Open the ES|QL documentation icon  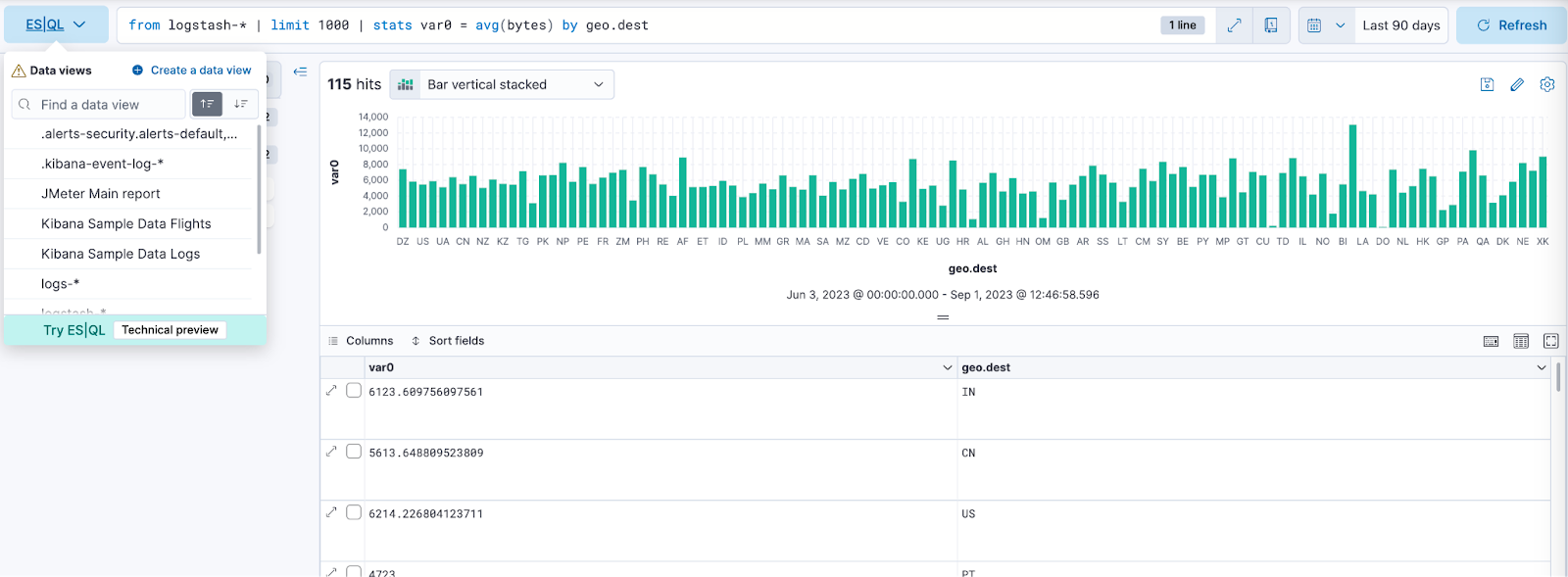coord(1271,25)
